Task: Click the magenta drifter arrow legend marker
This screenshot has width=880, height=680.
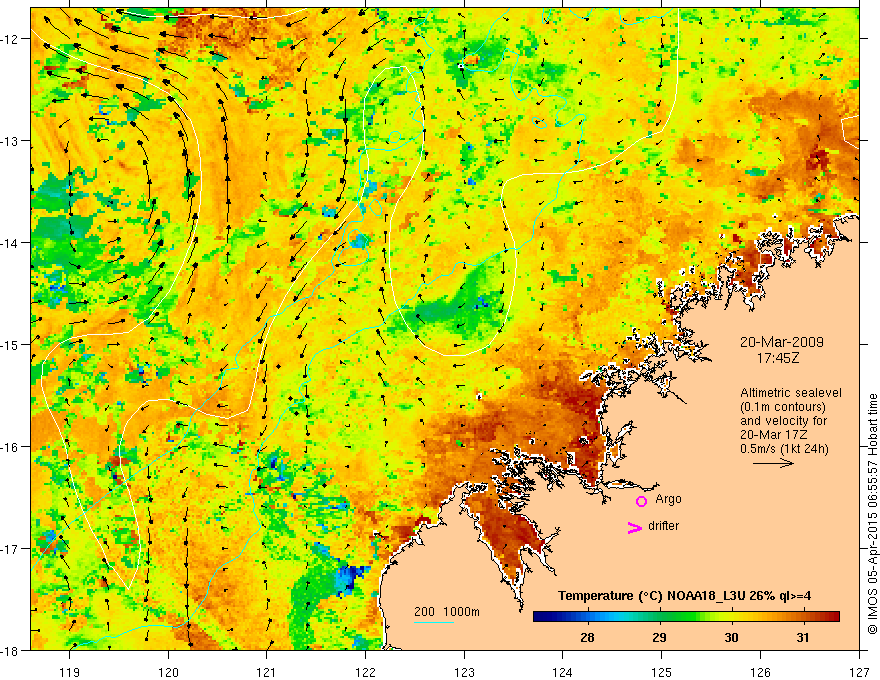Action: 635,527
